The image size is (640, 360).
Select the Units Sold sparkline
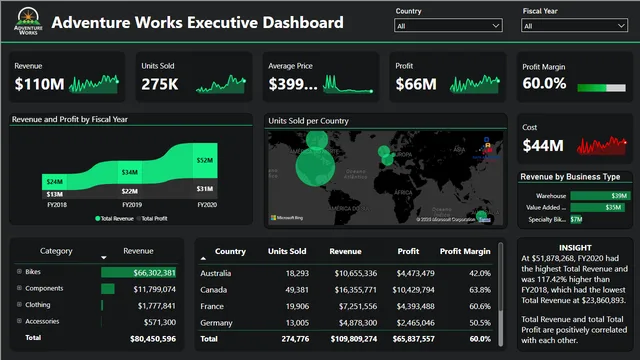[221, 84]
